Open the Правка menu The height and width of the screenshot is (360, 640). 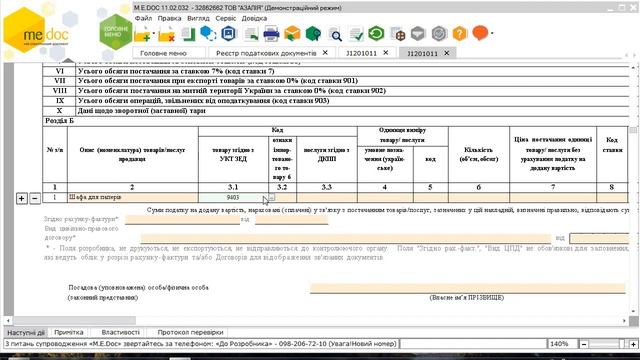[x=169, y=18]
